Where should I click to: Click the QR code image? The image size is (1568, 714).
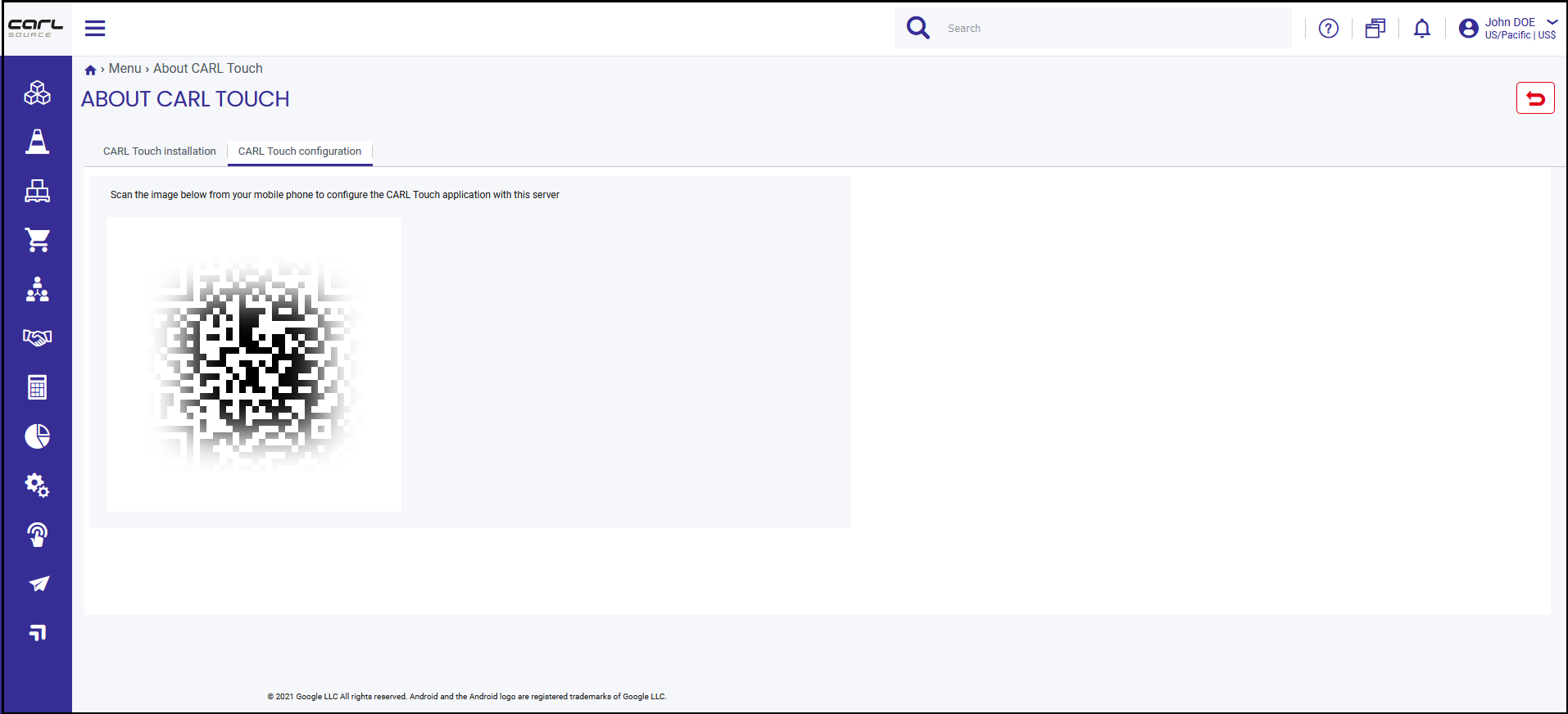254,364
